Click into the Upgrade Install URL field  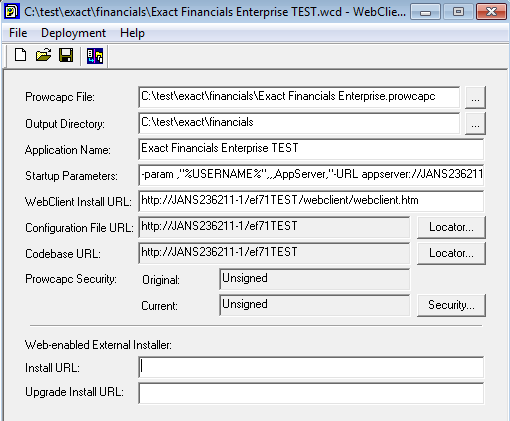[x=311, y=393]
